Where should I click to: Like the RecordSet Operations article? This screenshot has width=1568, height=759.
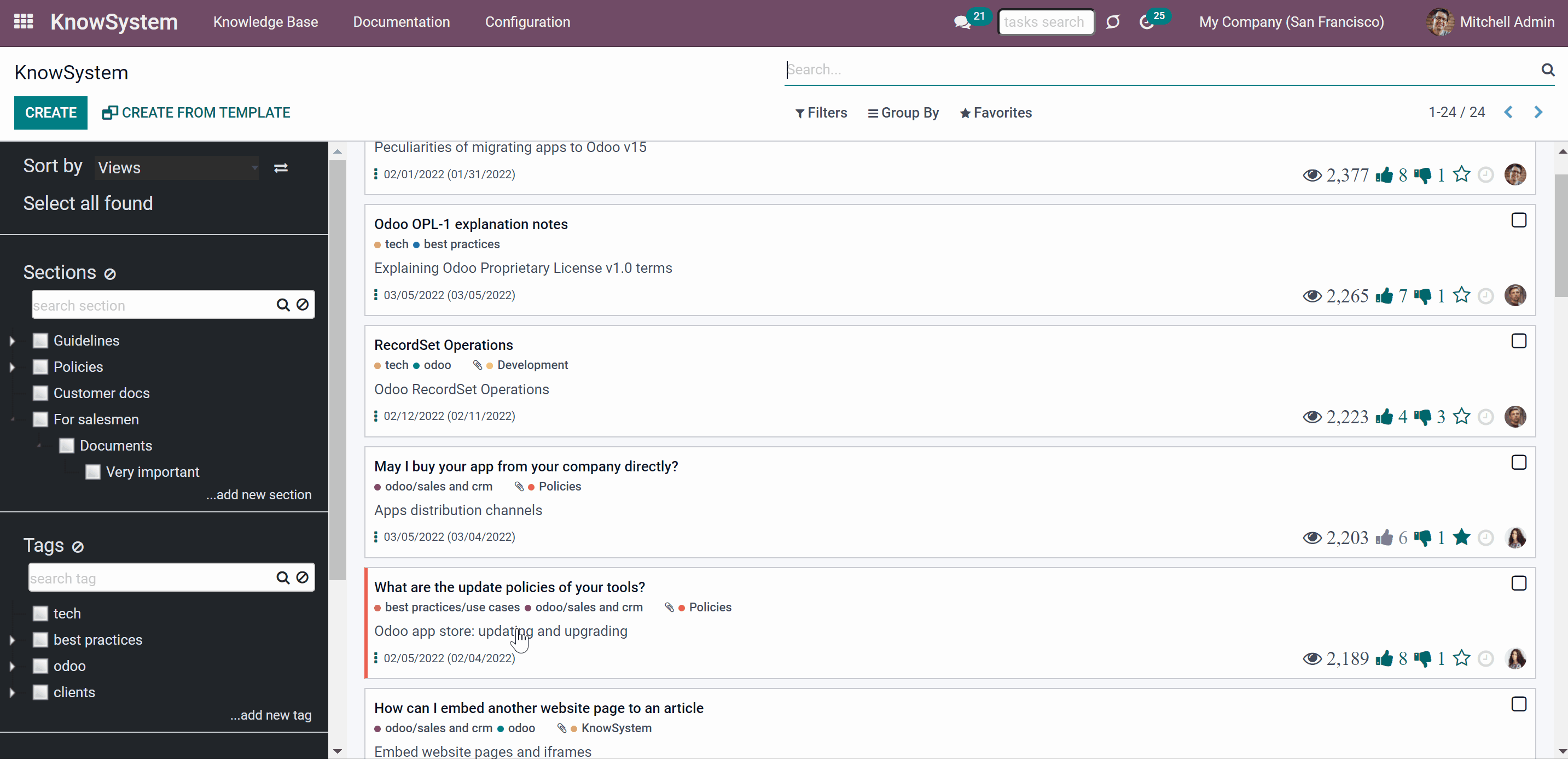coord(1384,417)
